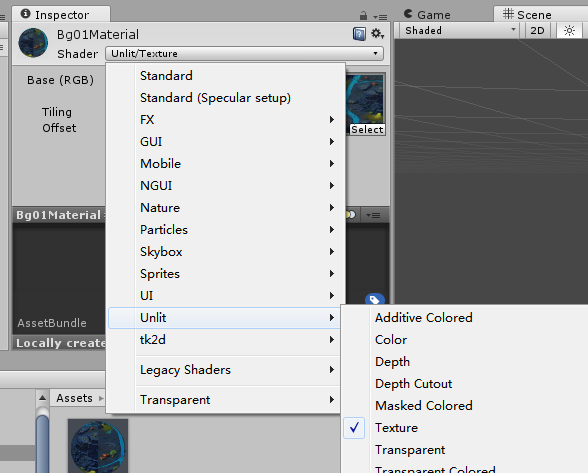Open the Shaded draw mode dropdown
Image resolution: width=588 pixels, height=473 pixels.
point(459,30)
